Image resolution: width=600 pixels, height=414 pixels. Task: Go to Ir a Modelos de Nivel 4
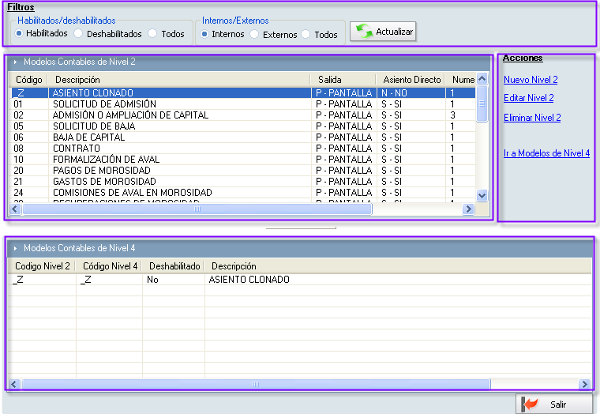(547, 154)
